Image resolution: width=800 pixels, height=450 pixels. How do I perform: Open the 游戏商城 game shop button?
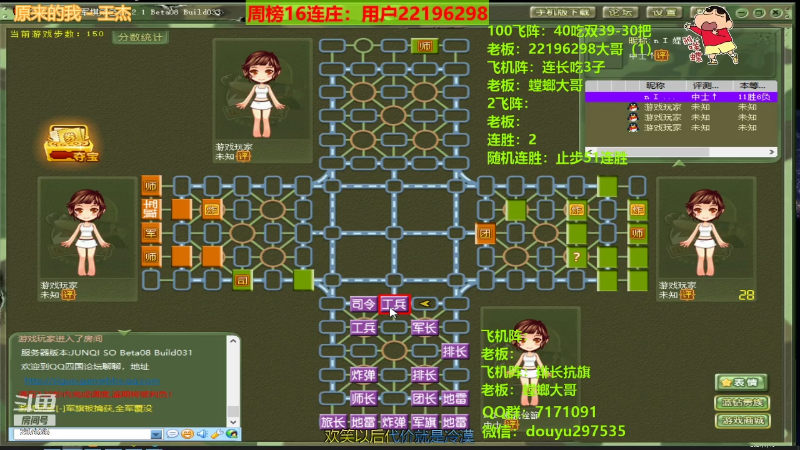tap(742, 420)
